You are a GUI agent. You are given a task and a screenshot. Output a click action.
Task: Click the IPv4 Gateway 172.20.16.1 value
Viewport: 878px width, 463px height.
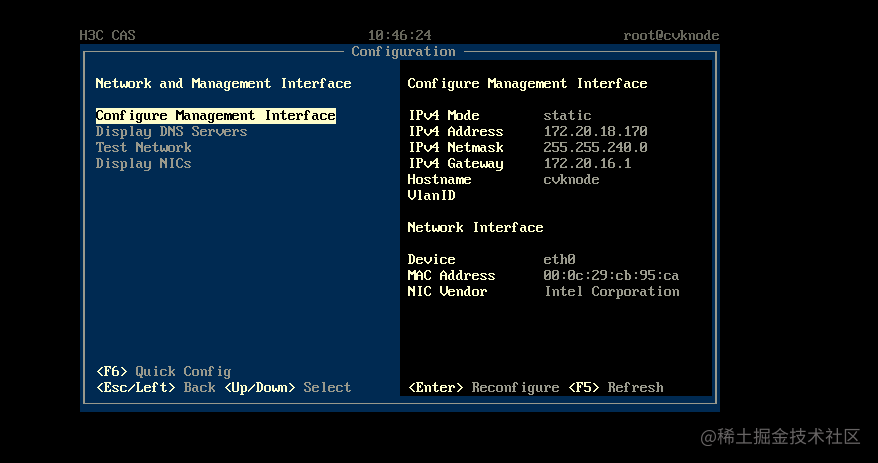click(587, 164)
